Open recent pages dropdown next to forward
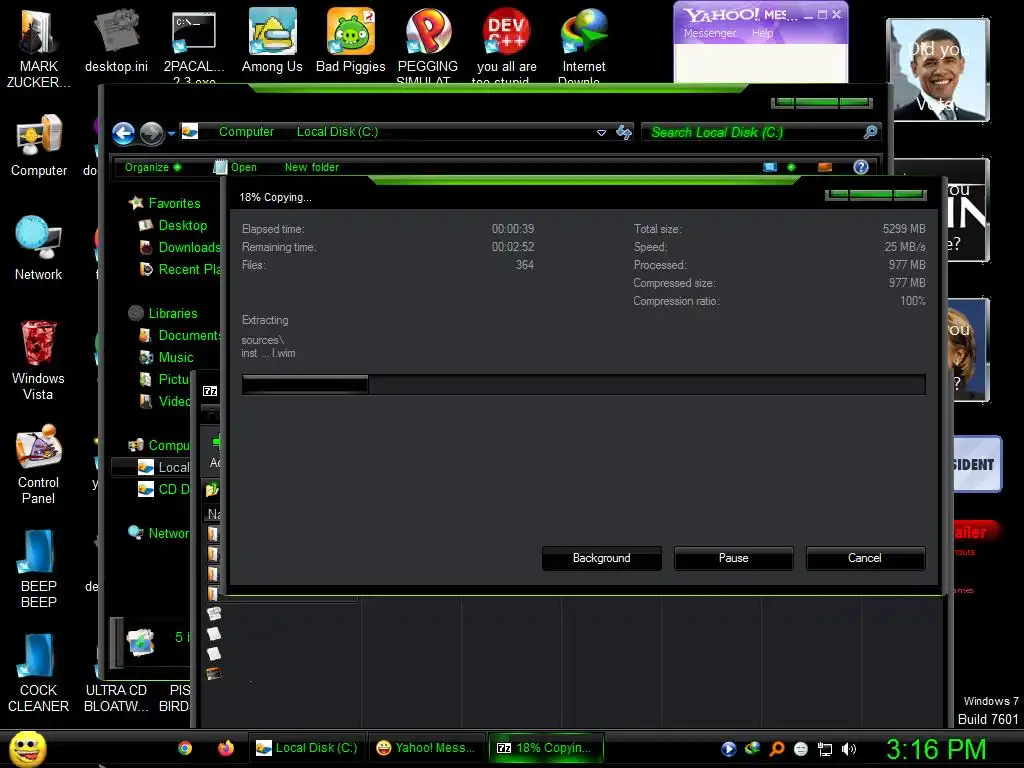The height and width of the screenshot is (768, 1024). click(171, 134)
